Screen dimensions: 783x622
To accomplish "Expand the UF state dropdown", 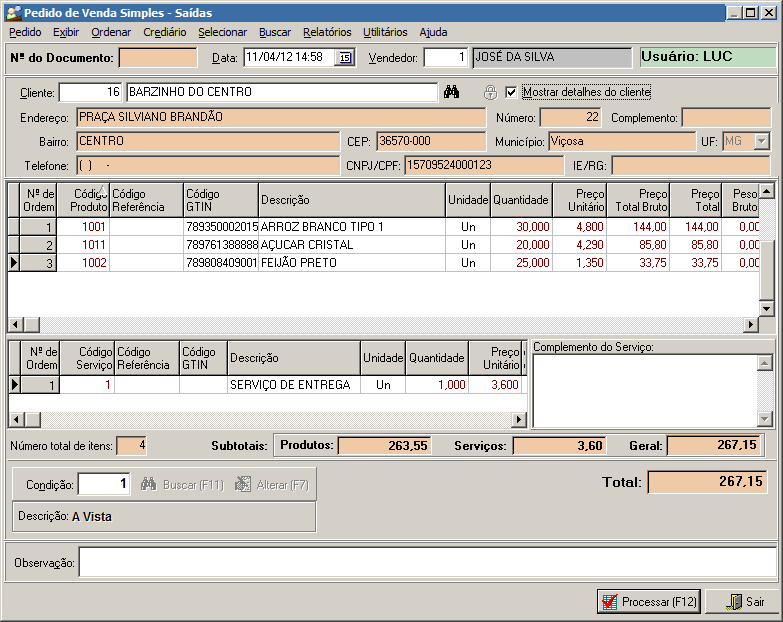I will [x=761, y=142].
